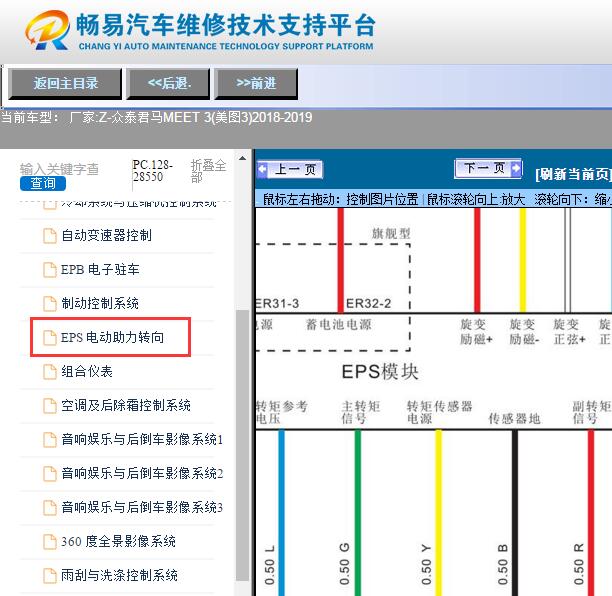Click 0.50 B black wire label
Viewport: 612px width, 596px height.
tap(503, 564)
